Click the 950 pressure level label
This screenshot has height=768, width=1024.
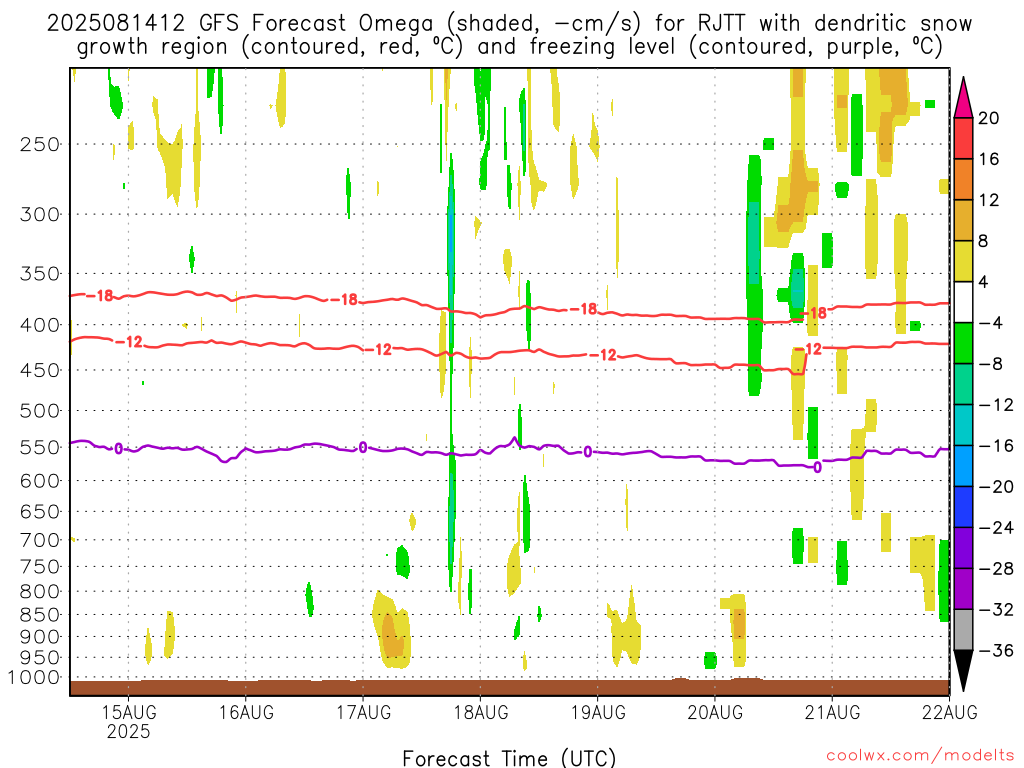click(40, 658)
